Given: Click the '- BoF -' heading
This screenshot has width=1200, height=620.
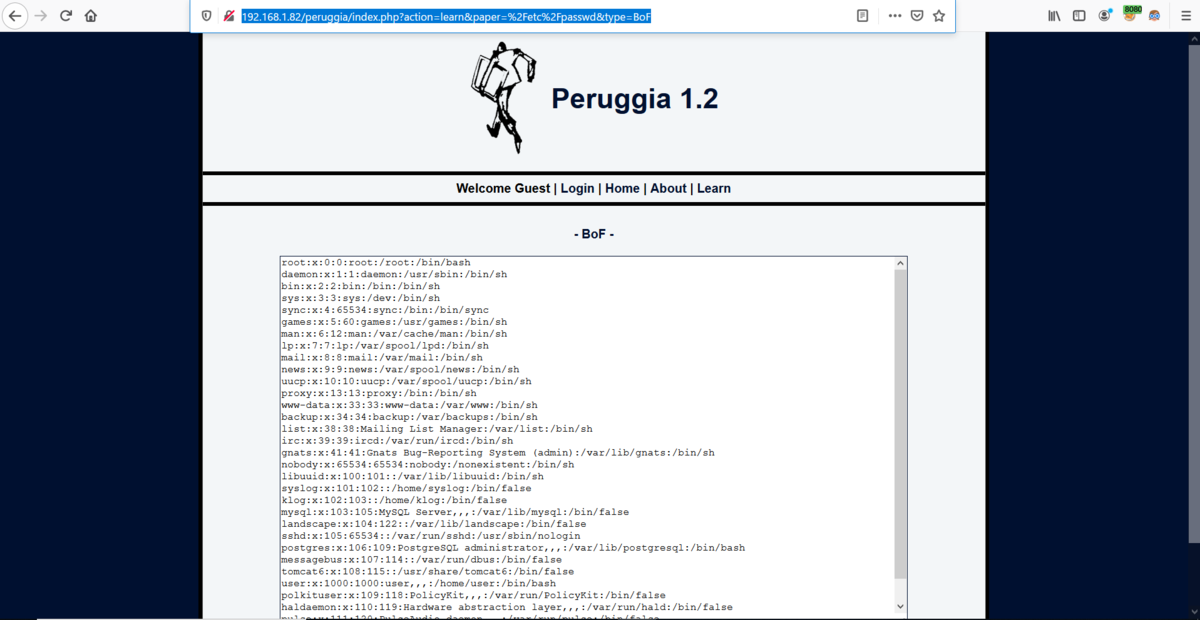Looking at the screenshot, I should click(594, 234).
